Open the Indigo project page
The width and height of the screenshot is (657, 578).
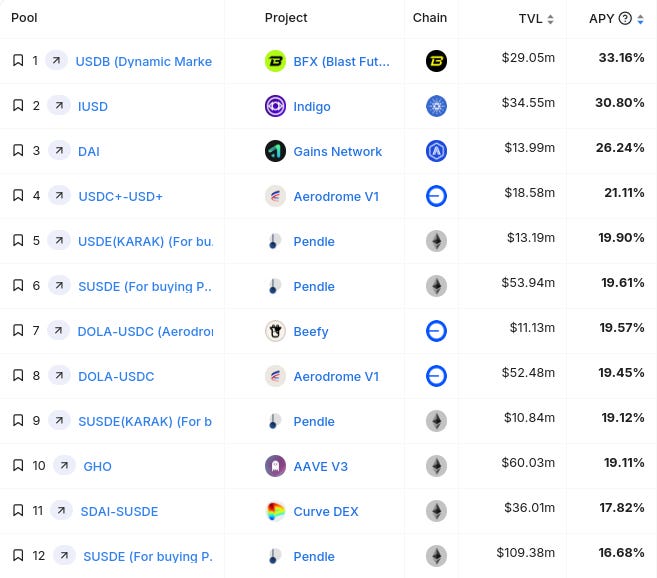312,106
